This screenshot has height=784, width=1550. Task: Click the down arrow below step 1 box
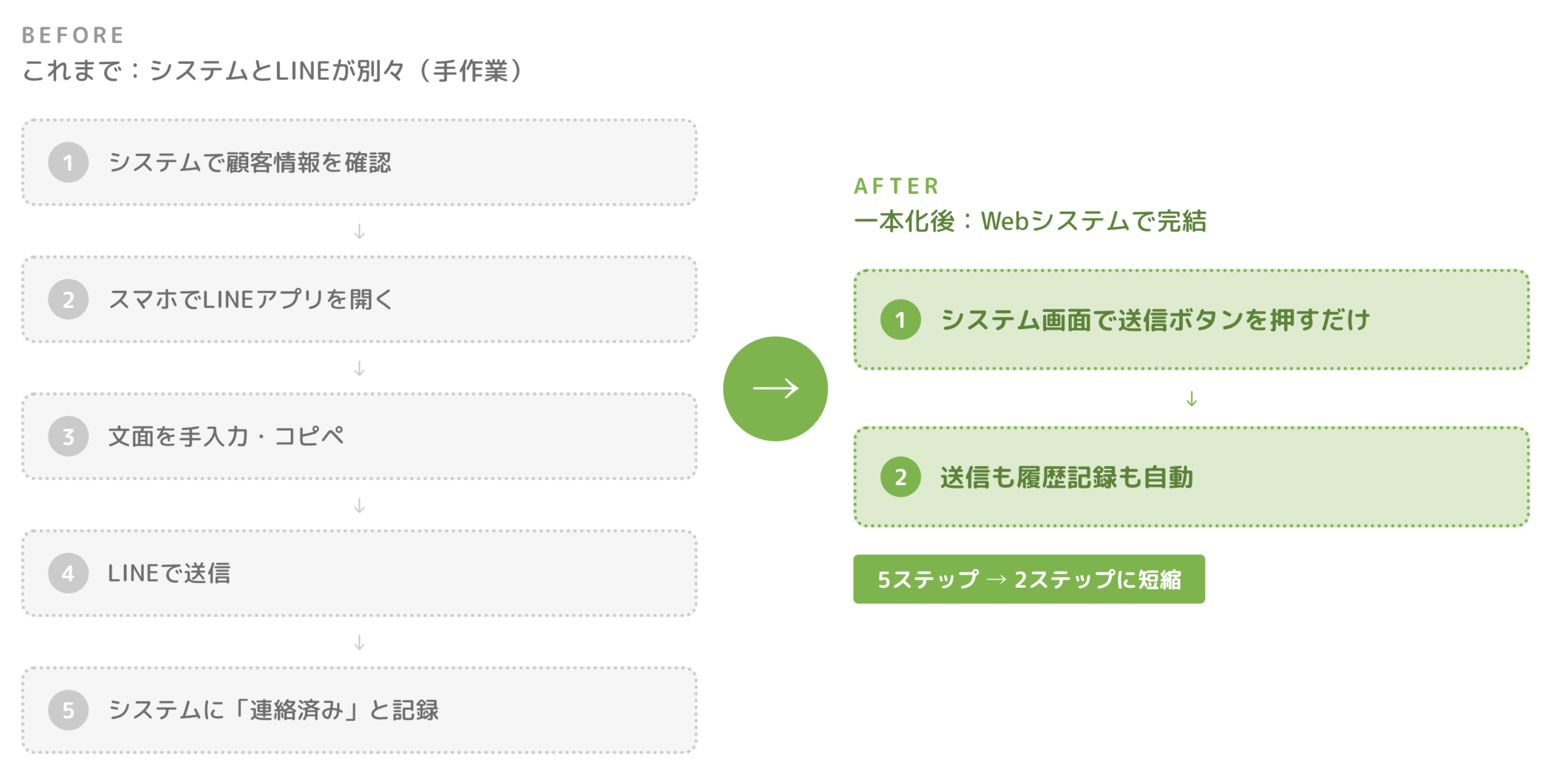[359, 232]
